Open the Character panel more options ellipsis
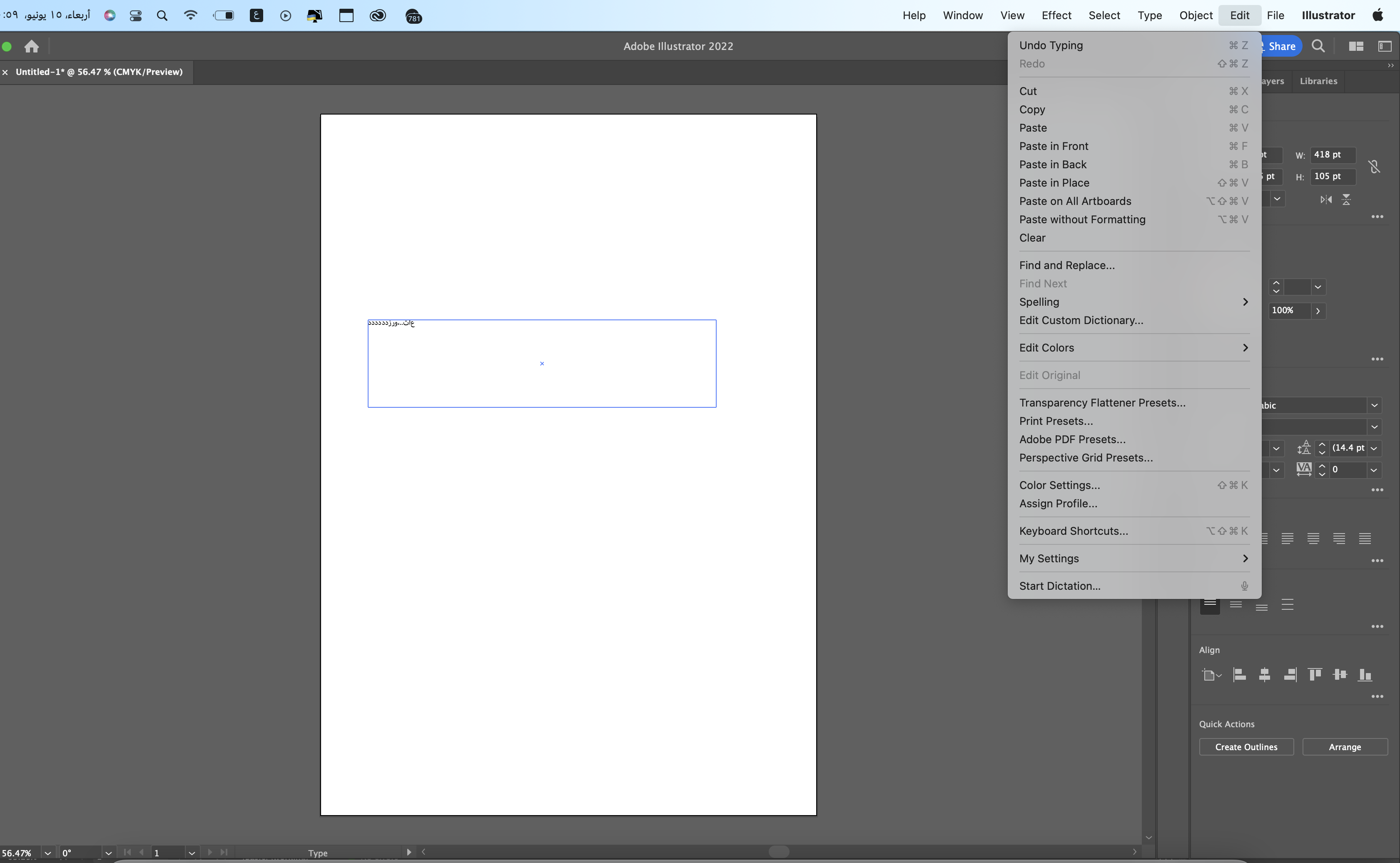Image resolution: width=1400 pixels, height=863 pixels. 1378,490
